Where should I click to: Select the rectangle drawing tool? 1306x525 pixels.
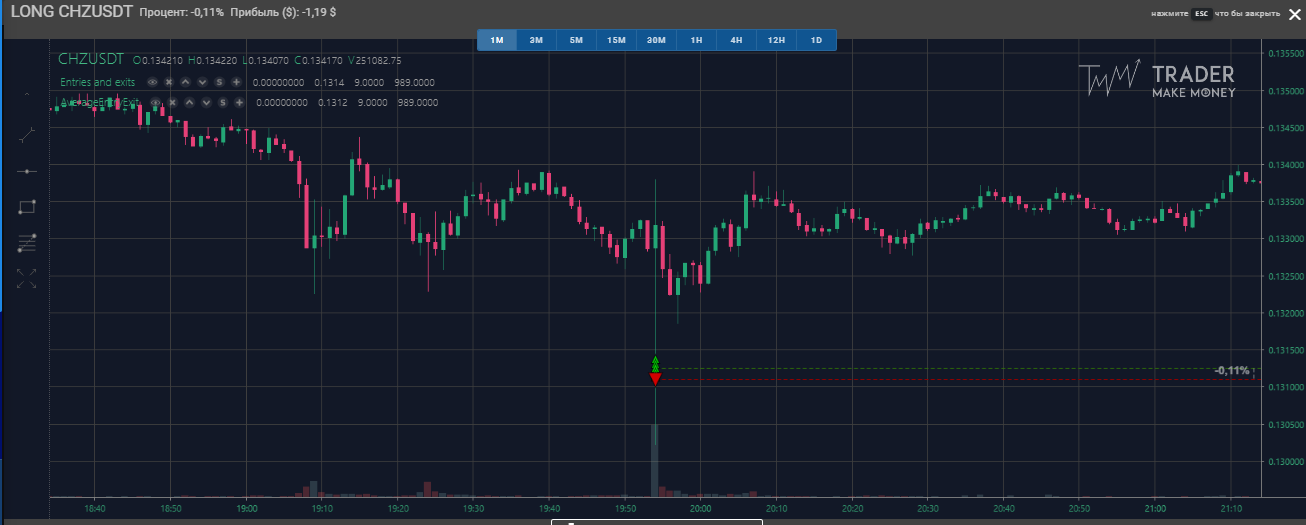27,207
